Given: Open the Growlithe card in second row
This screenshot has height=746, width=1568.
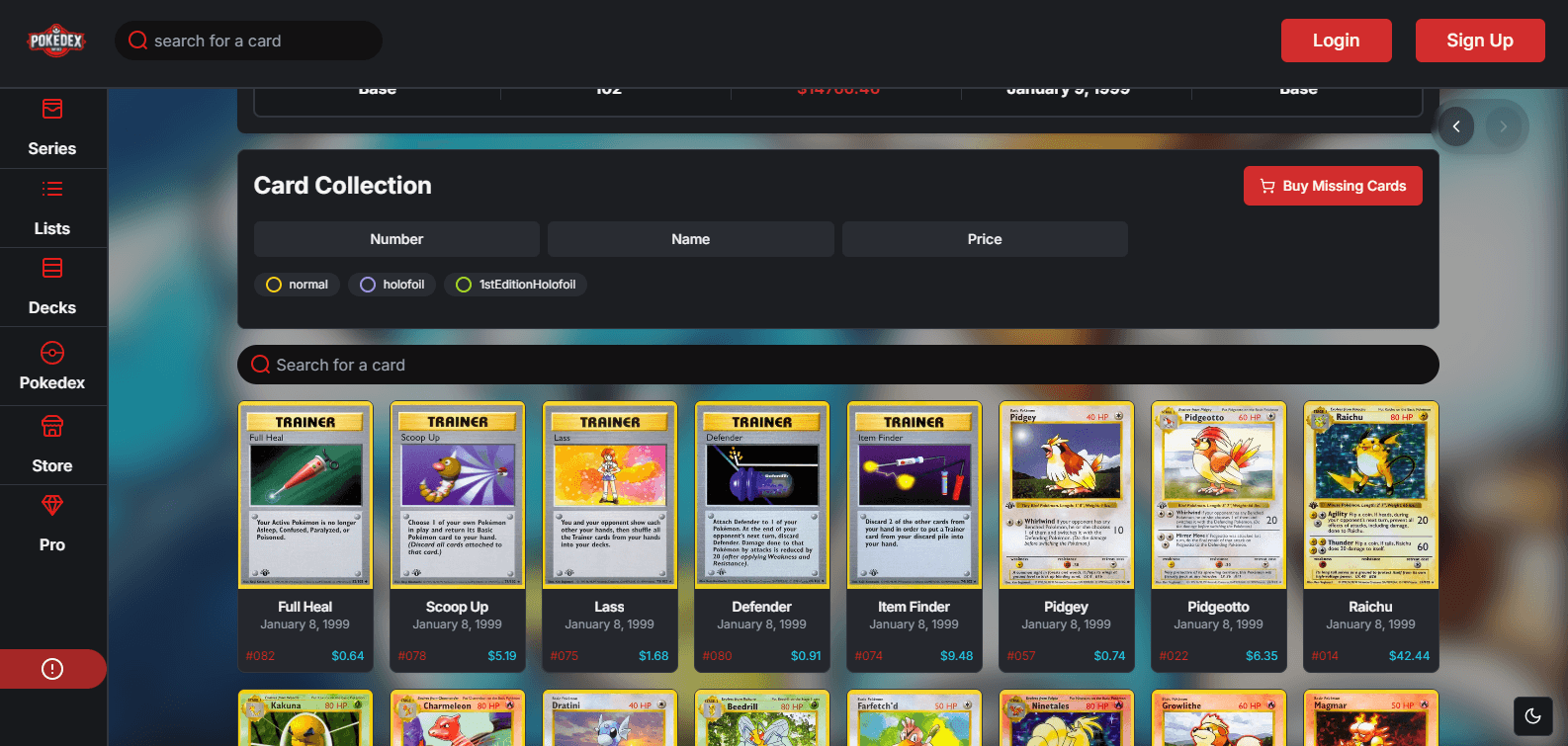Looking at the screenshot, I should (x=1219, y=718).
